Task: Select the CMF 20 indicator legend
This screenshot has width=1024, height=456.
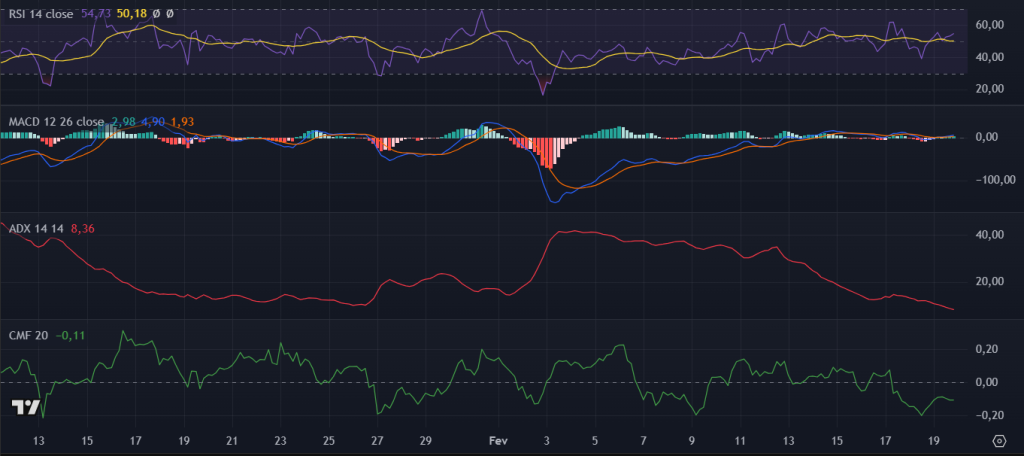Action: 29,336
